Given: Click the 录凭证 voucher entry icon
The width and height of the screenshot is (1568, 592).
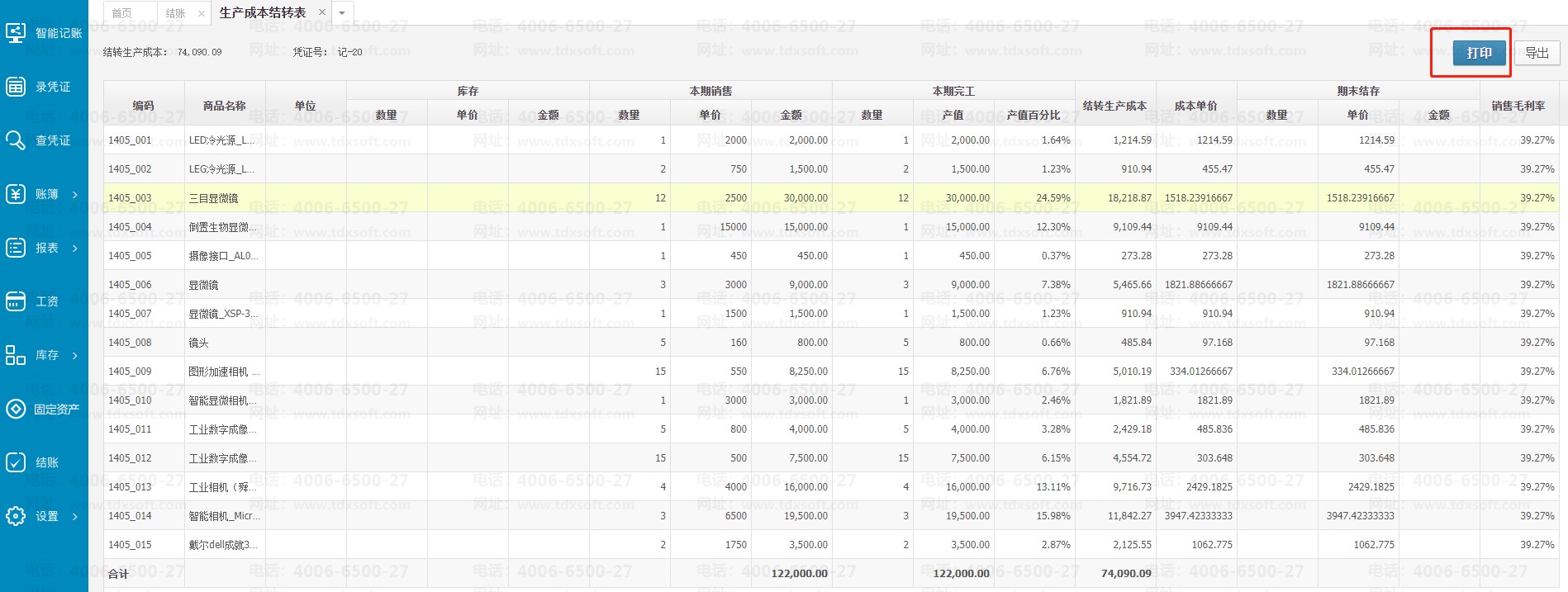Looking at the screenshot, I should click(16, 87).
